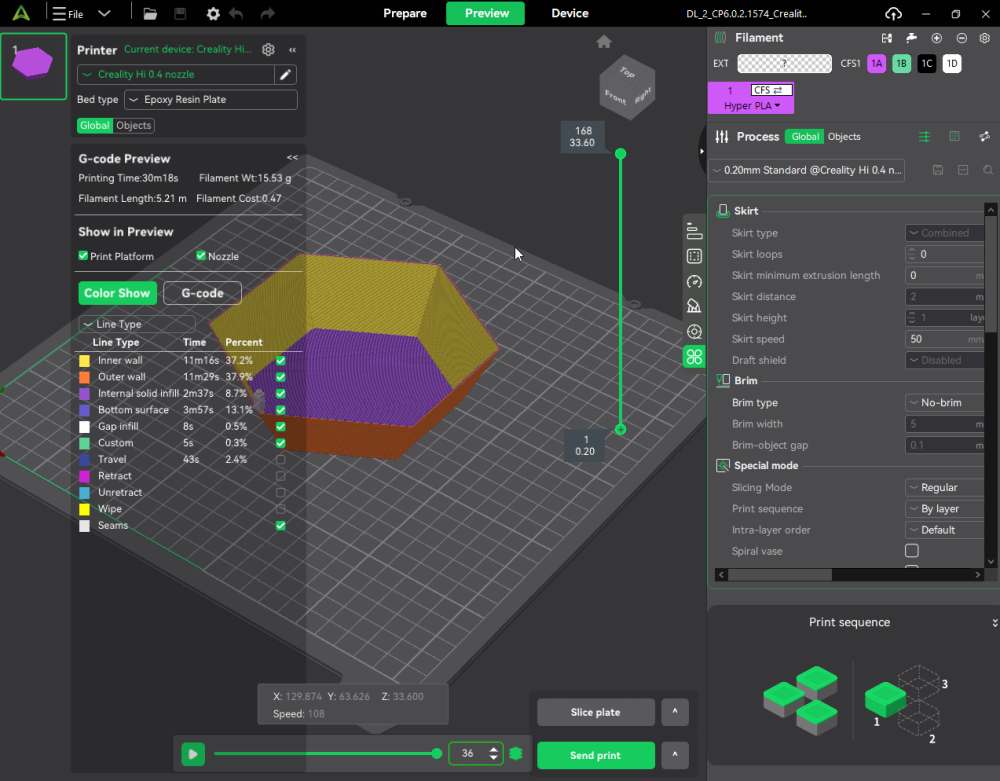
Task: Click the filament mapping icon in the Filament header
Action: click(887, 38)
